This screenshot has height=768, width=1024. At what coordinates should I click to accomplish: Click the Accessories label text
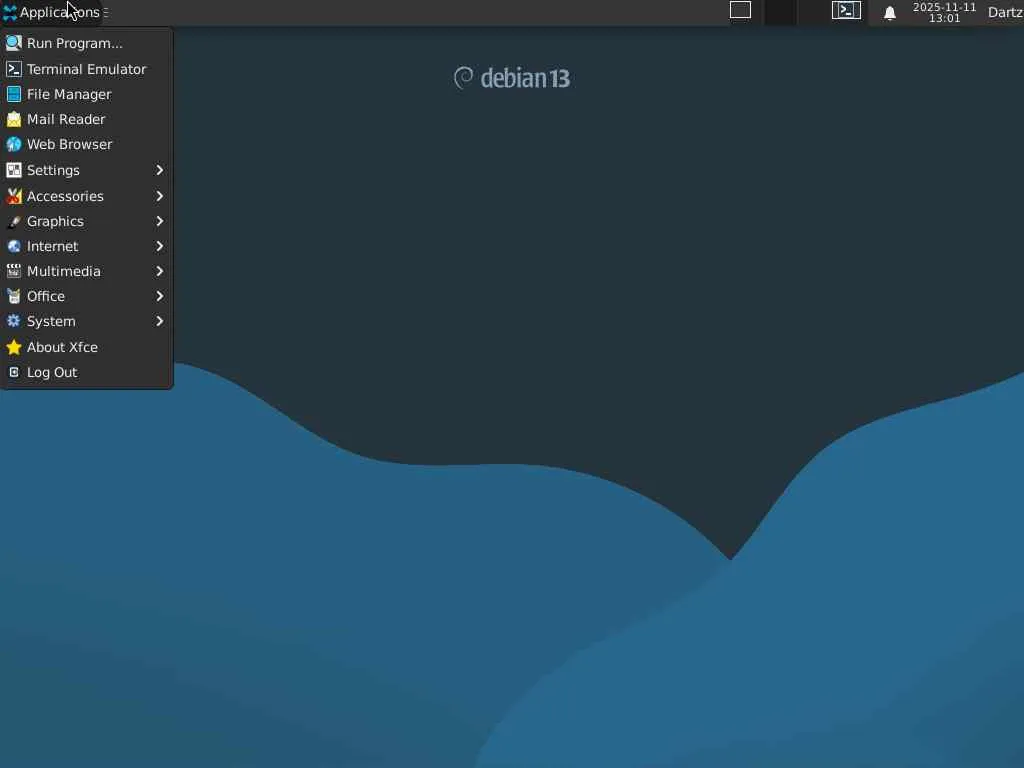coord(65,196)
